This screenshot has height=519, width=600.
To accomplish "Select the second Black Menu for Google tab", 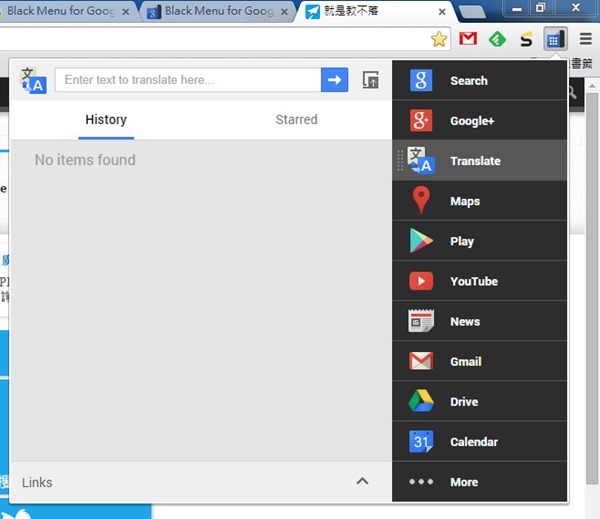I will click(216, 11).
